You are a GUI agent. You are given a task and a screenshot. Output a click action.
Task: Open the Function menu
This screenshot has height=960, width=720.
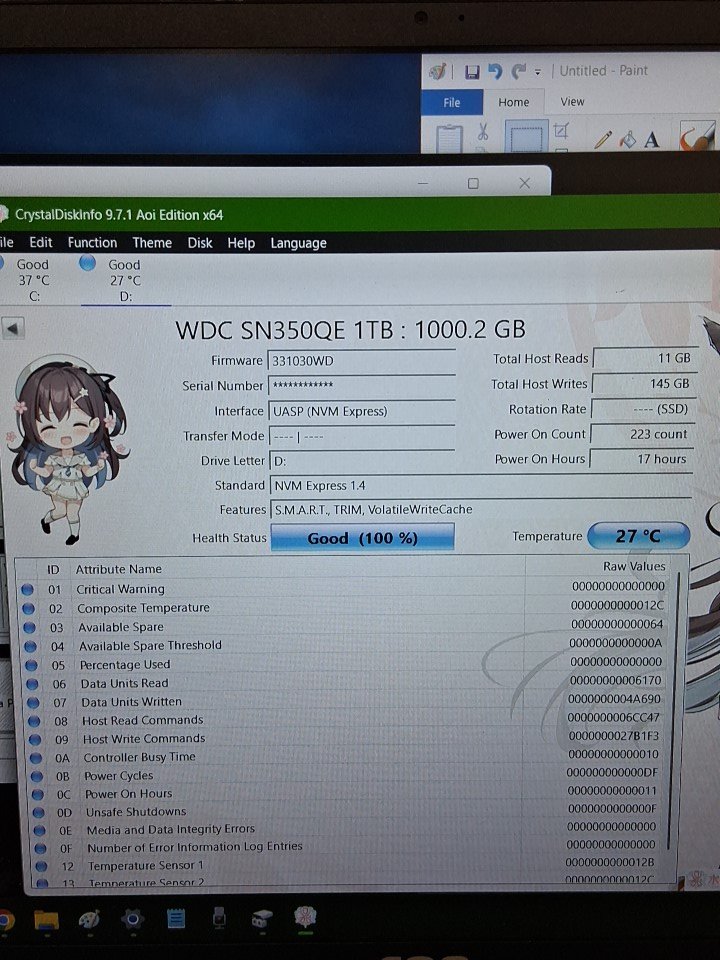(x=92, y=242)
